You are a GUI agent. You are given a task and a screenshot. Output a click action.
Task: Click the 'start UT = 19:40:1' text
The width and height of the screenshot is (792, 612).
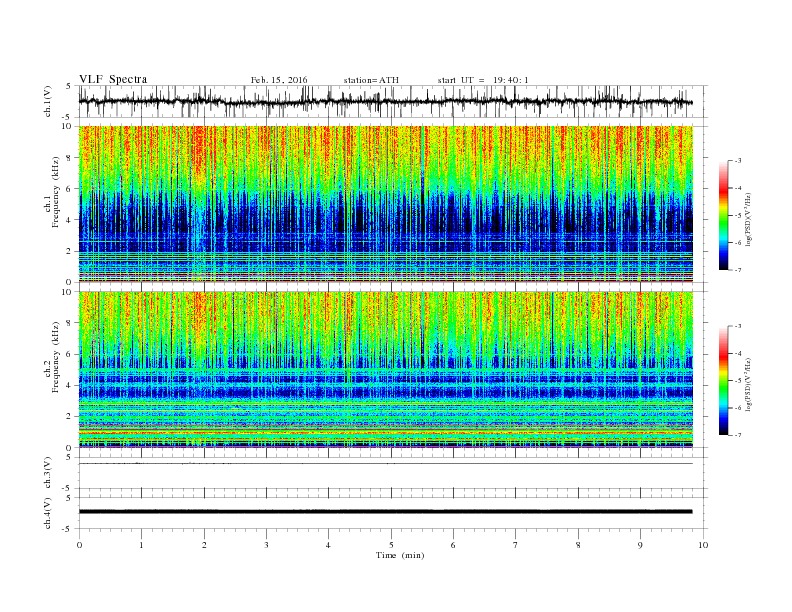point(483,80)
